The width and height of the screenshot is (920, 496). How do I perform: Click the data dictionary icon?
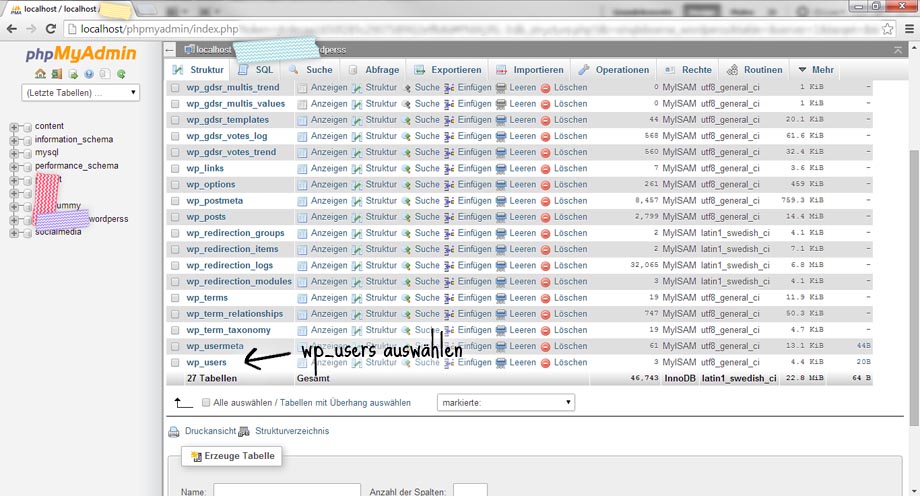(x=244, y=431)
